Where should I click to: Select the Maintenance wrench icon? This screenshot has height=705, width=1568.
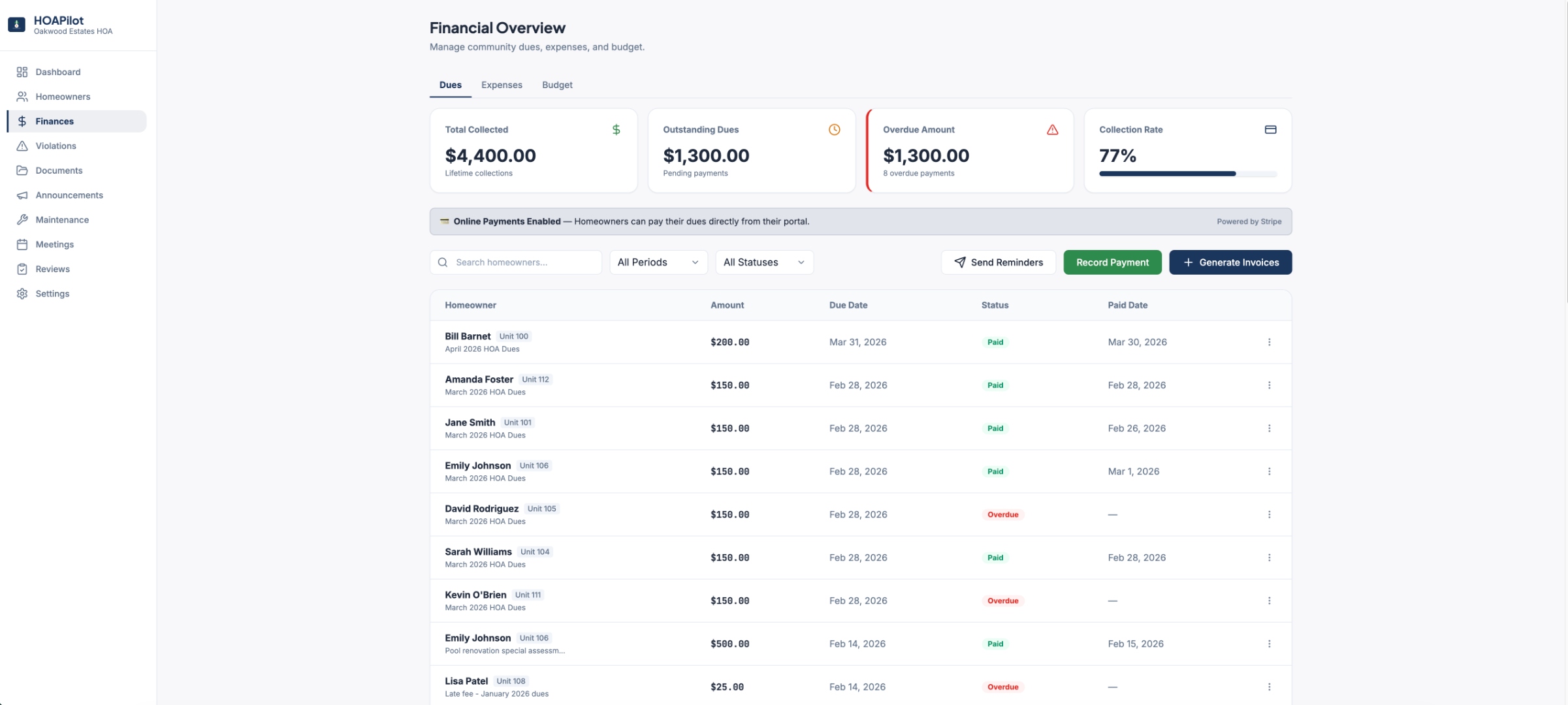click(22, 220)
